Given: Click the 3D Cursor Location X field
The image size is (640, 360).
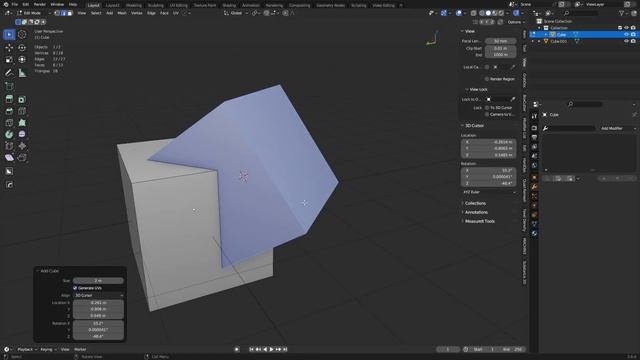Looking at the screenshot, I should [489, 142].
